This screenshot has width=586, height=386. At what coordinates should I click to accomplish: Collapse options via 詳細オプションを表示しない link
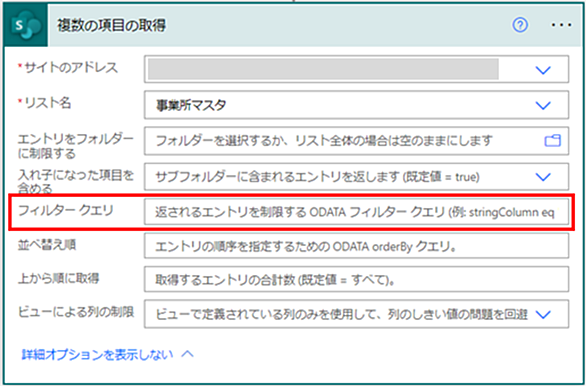click(97, 354)
